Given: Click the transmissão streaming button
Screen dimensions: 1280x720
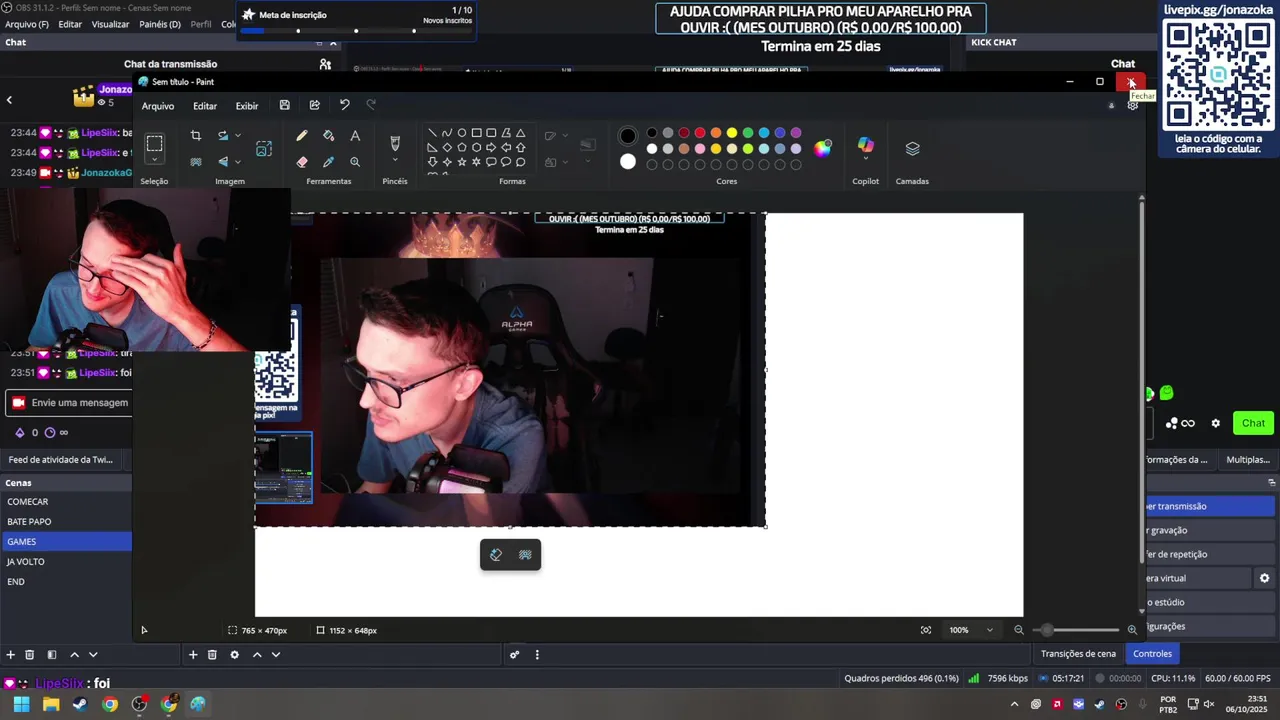Looking at the screenshot, I should click(x=1210, y=506).
